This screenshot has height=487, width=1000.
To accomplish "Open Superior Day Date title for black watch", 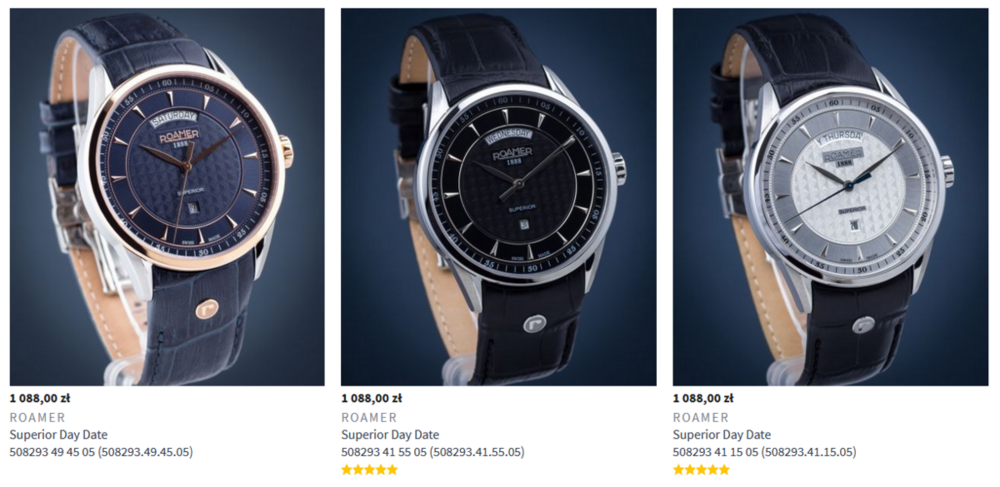I will point(390,435).
